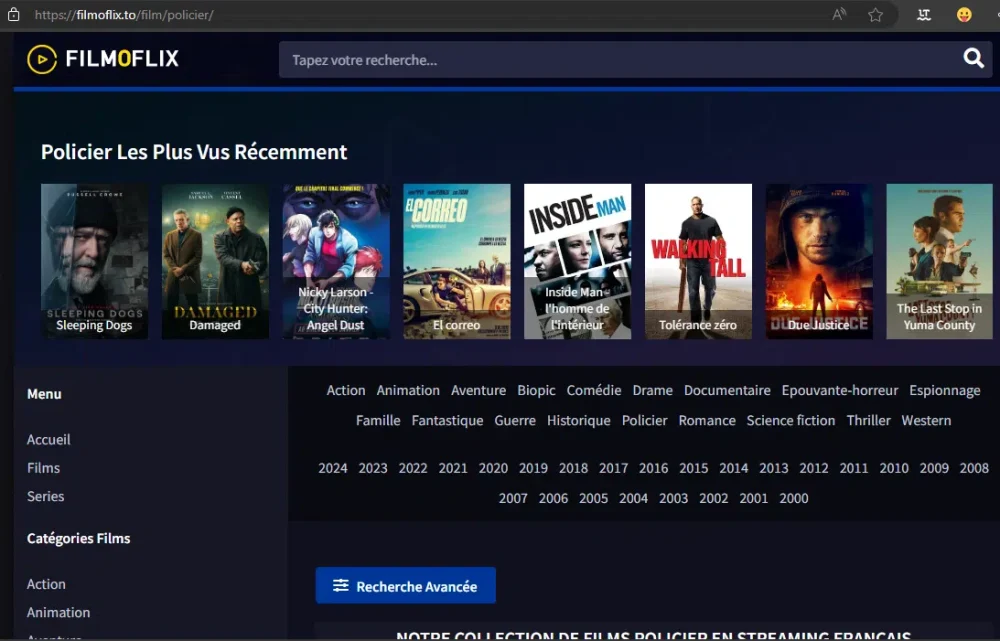Select year 2019 filter

(533, 468)
